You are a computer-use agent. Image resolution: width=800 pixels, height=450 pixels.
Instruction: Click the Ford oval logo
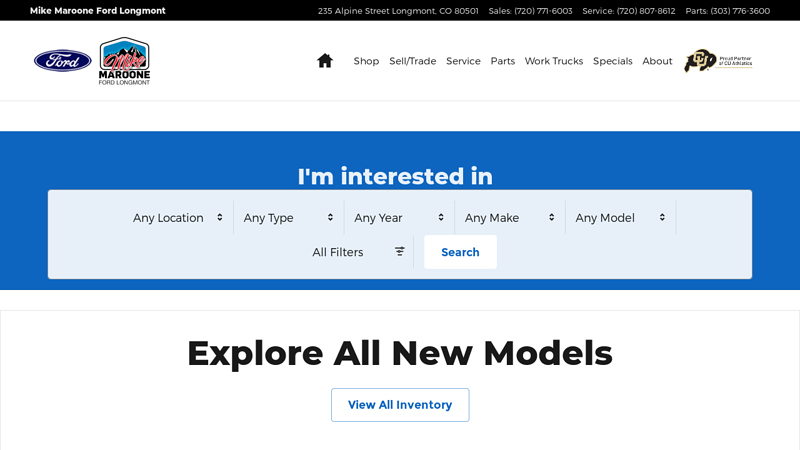point(62,61)
